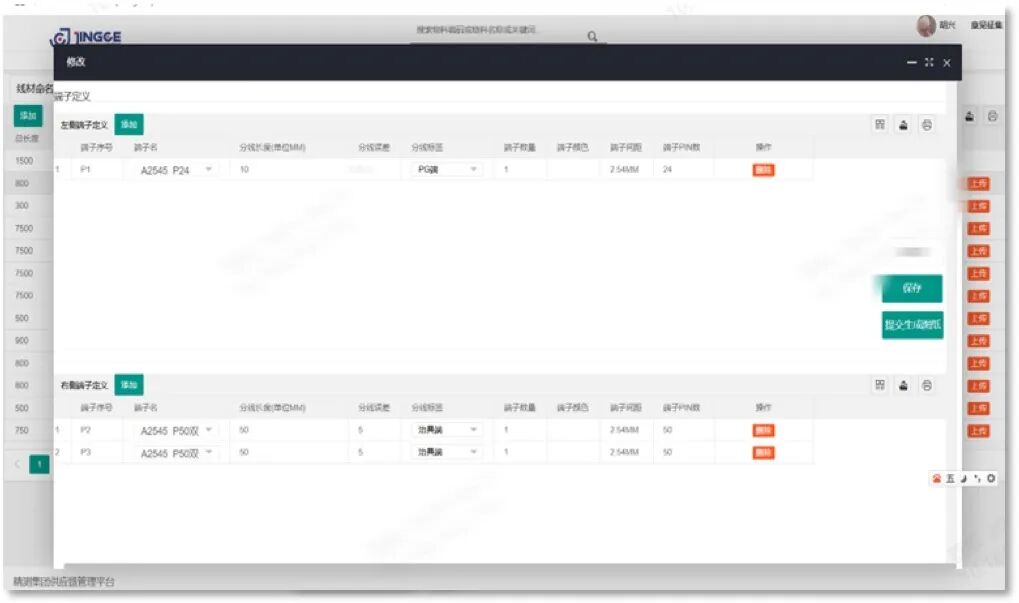Click print icon in left terminal section toolbar
1019x603 pixels.
[x=927, y=125]
